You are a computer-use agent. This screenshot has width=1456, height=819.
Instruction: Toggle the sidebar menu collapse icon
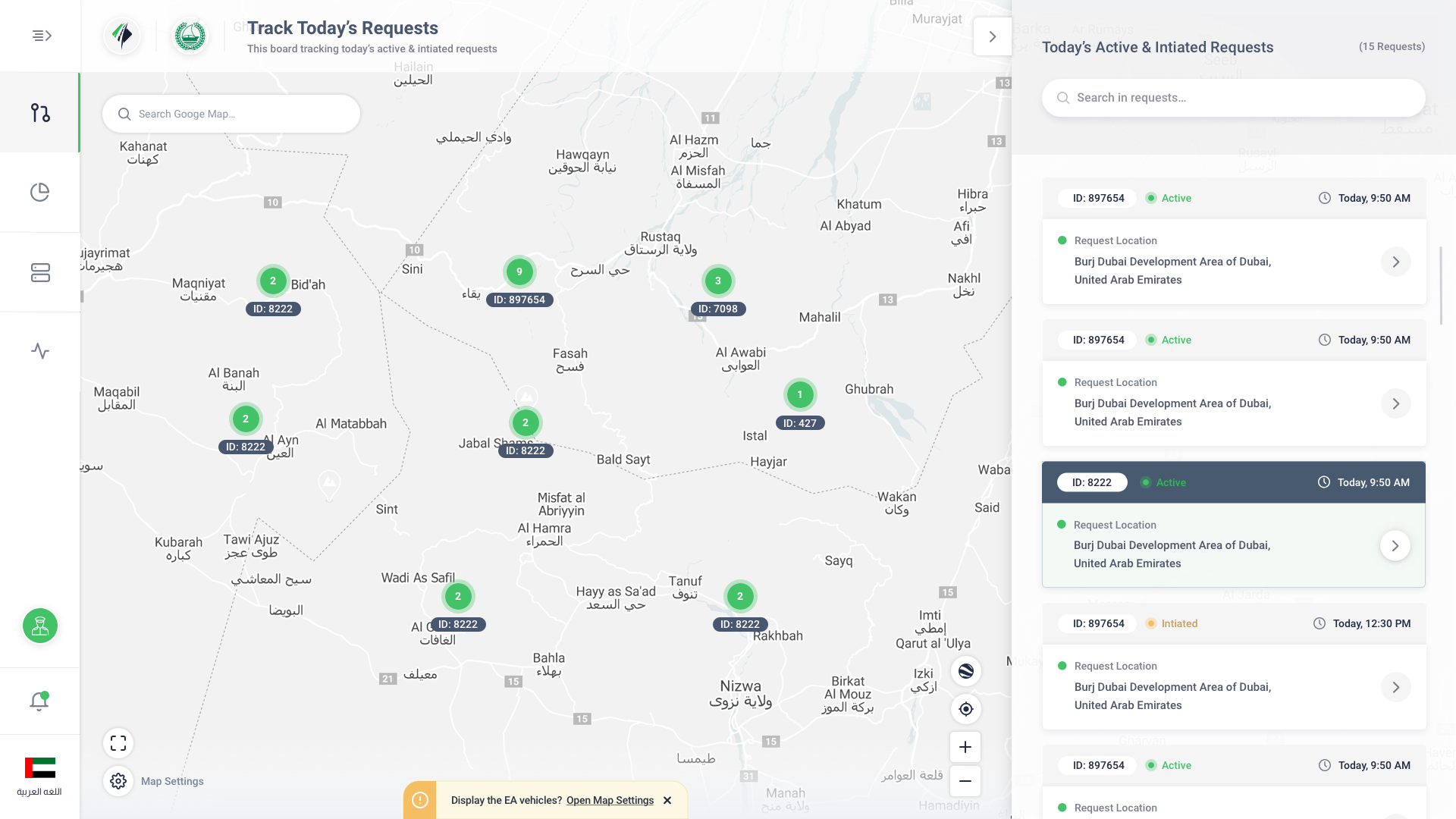42,36
